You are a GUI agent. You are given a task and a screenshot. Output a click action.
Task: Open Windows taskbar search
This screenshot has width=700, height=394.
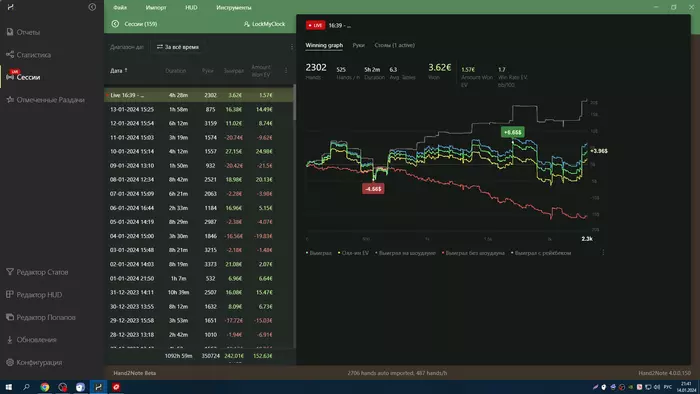(26, 387)
